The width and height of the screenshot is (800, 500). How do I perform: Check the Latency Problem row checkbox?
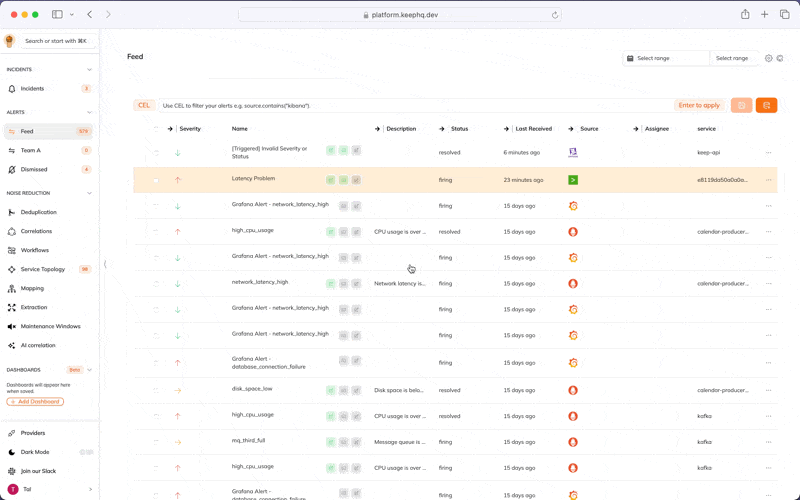click(156, 180)
